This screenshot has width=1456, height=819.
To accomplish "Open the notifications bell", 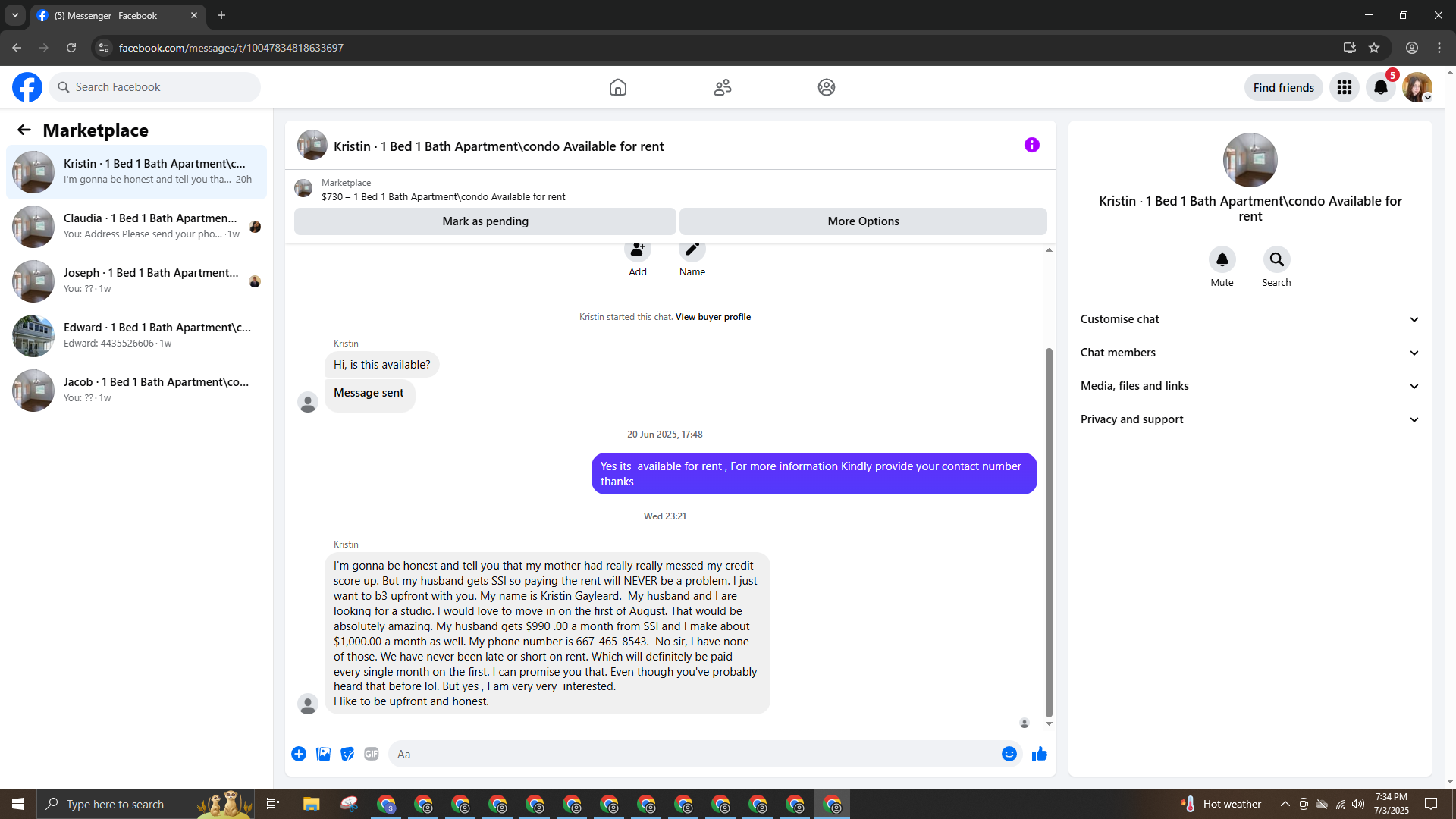I will (1380, 87).
